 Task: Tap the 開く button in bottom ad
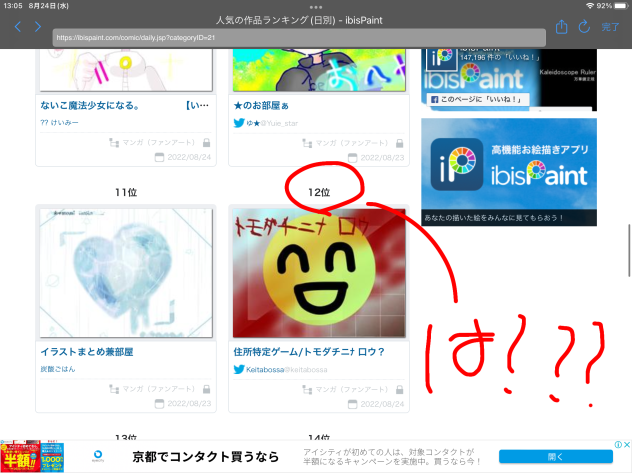pyautogui.click(x=556, y=457)
